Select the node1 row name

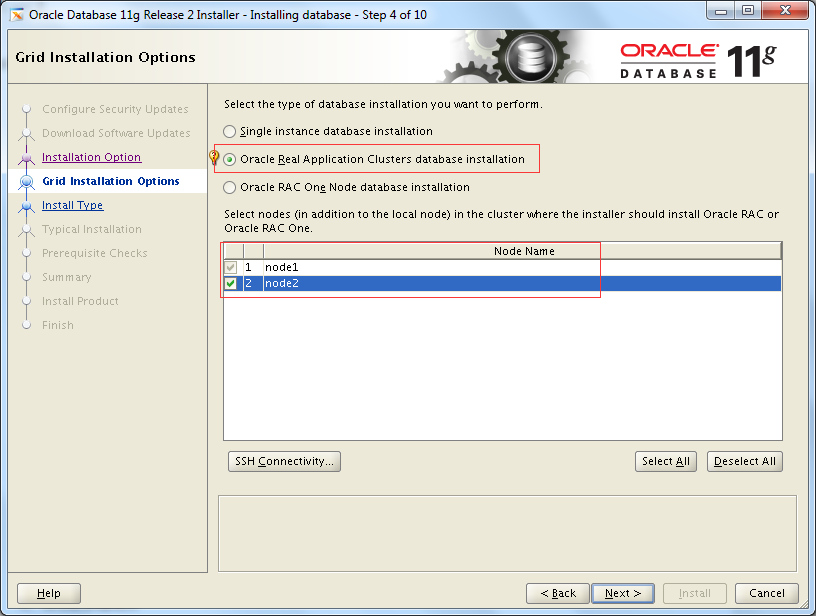tap(282, 267)
